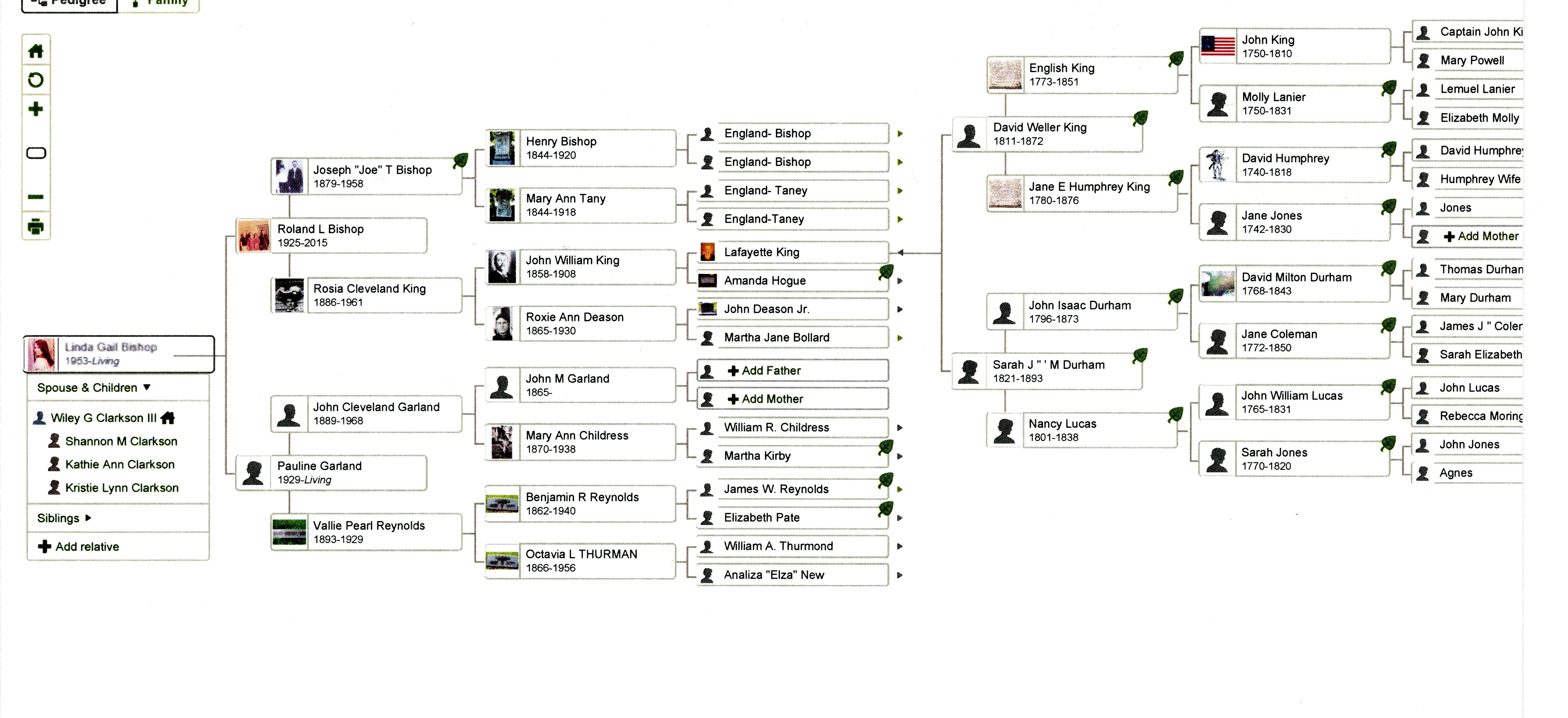Screen dimensions: 1568x718
Task: Click the zoom slider handle
Action: pos(36,153)
